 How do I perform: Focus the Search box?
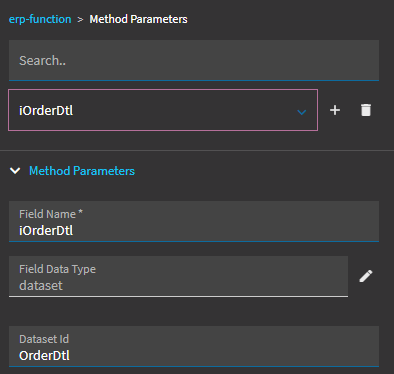click(x=194, y=60)
